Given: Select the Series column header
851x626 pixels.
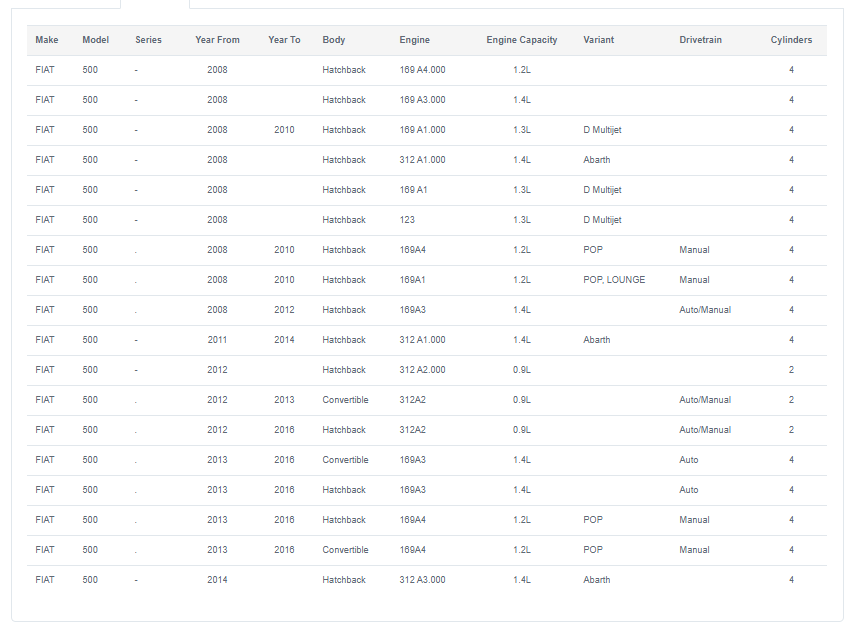Looking at the screenshot, I should [148, 40].
